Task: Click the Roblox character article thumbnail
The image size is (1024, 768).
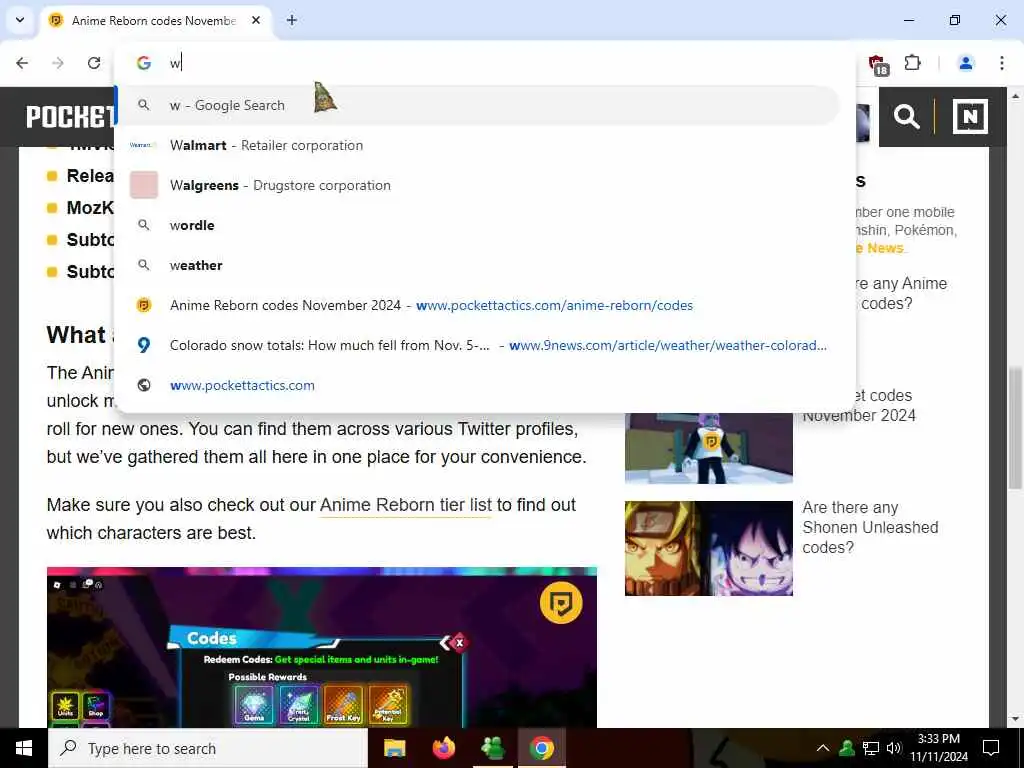Action: tap(709, 448)
